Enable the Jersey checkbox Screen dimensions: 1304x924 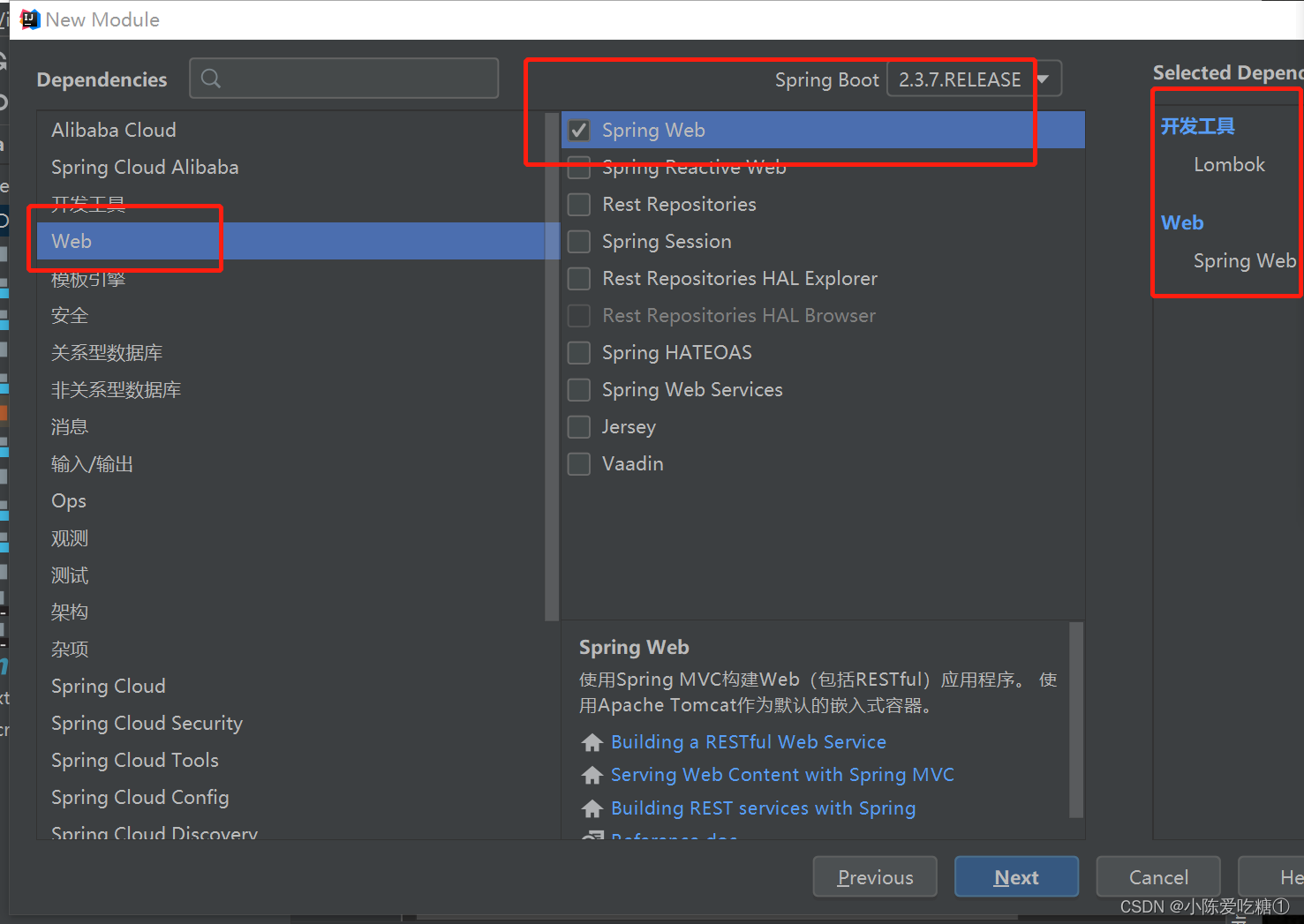click(579, 427)
